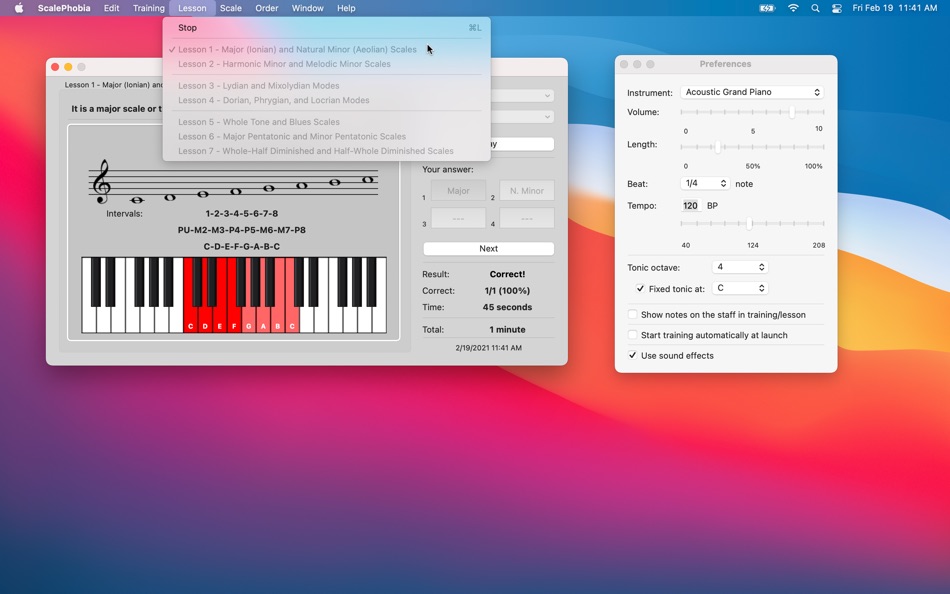Image resolution: width=950 pixels, height=594 pixels.
Task: Click note names text C-D-E-F-G-A-B-C
Action: click(242, 247)
